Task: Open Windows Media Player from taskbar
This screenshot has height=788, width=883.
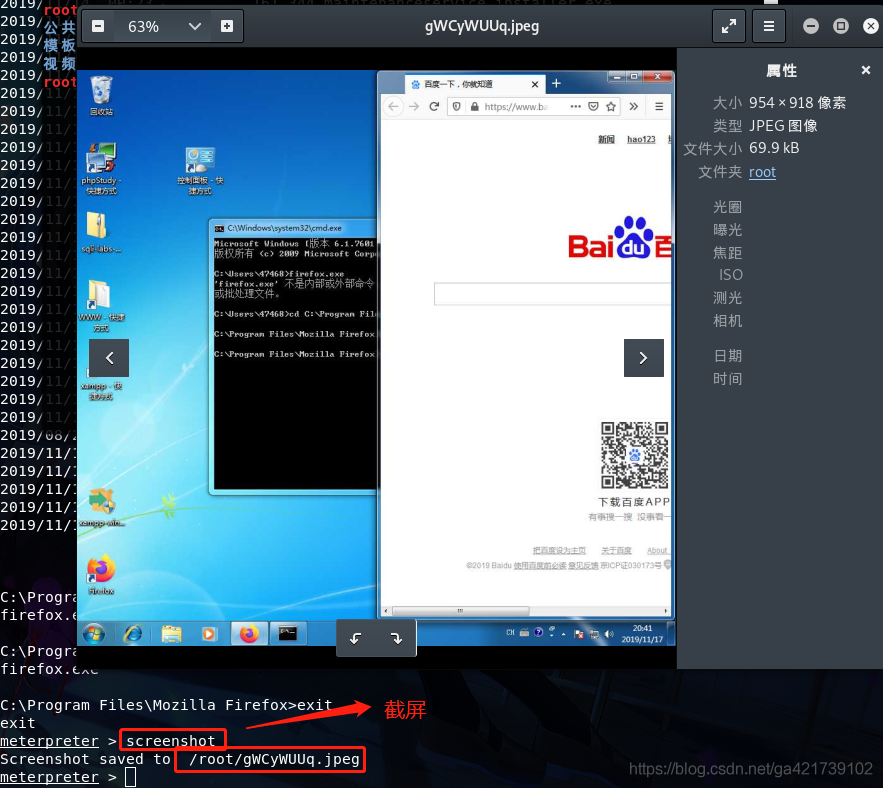Action: pos(209,634)
